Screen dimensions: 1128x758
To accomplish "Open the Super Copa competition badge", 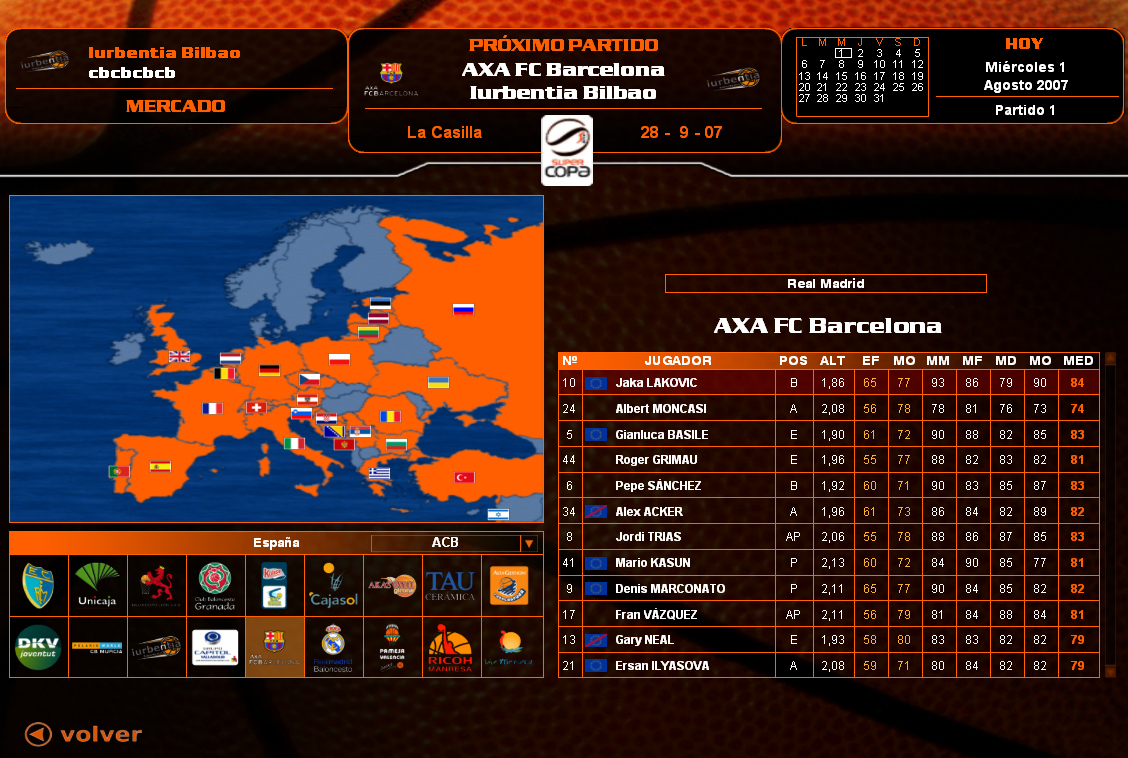I will (567, 150).
